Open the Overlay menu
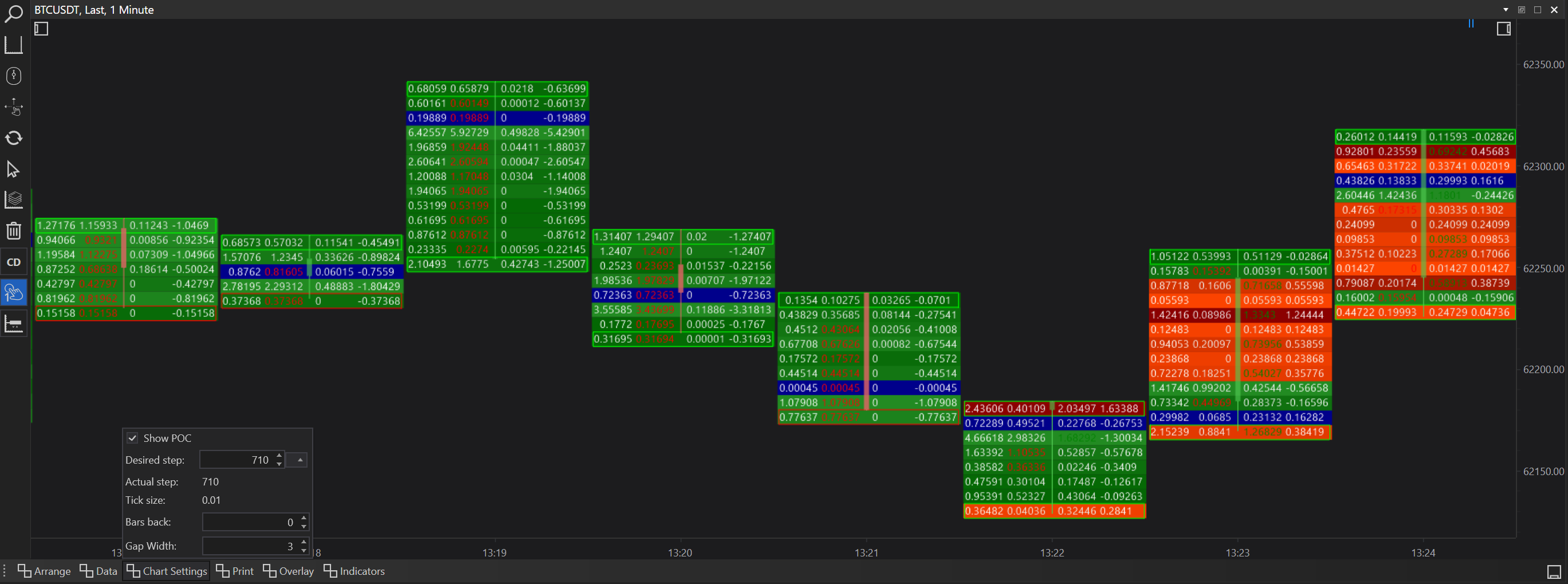 289,571
